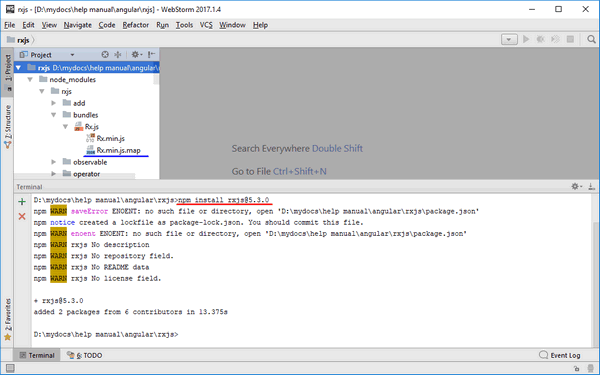Open Search Everywhere magnifier icon
Image resolution: width=600 pixels, height=375 pixels.
point(591,39)
